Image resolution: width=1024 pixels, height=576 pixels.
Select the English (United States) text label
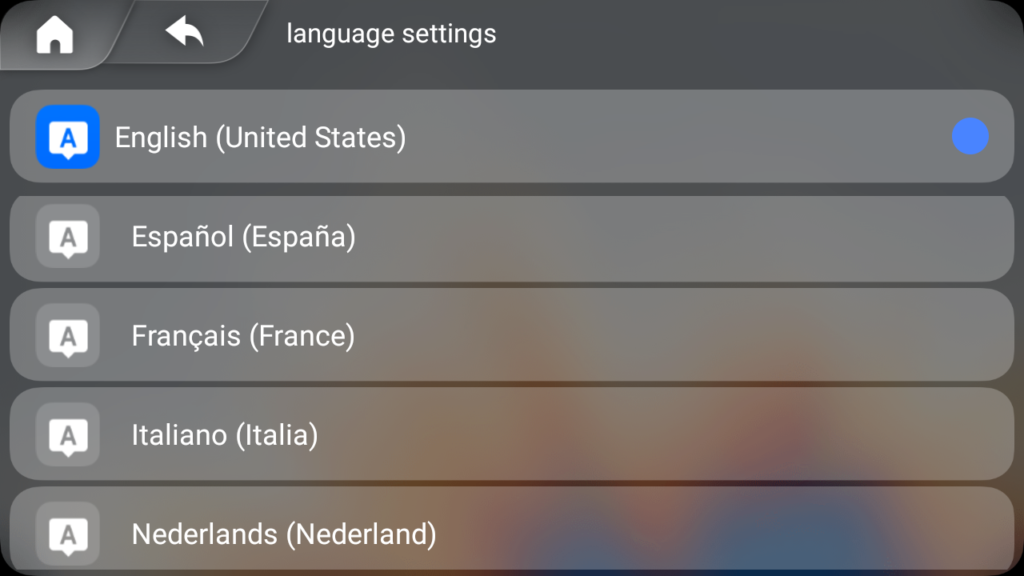click(261, 138)
